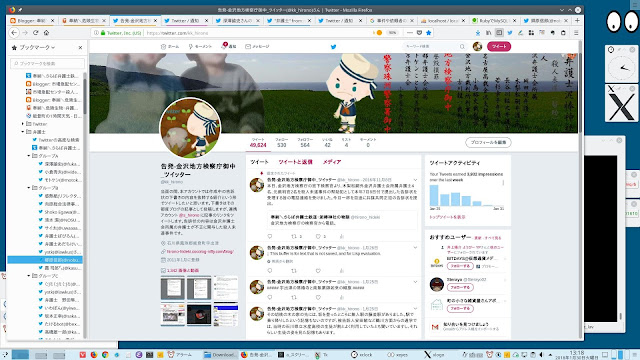Collapse the グループC bookmark folder

29,276
